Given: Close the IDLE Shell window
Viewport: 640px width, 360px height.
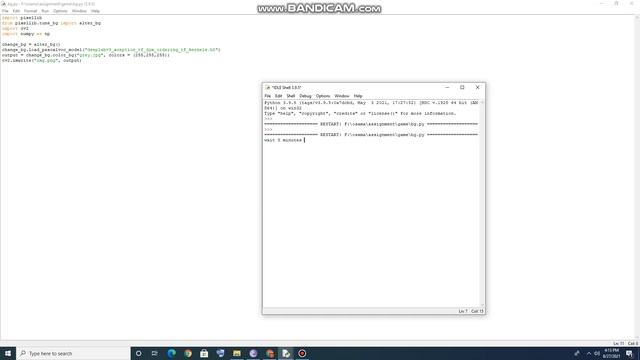Looking at the screenshot, I should [x=478, y=87].
